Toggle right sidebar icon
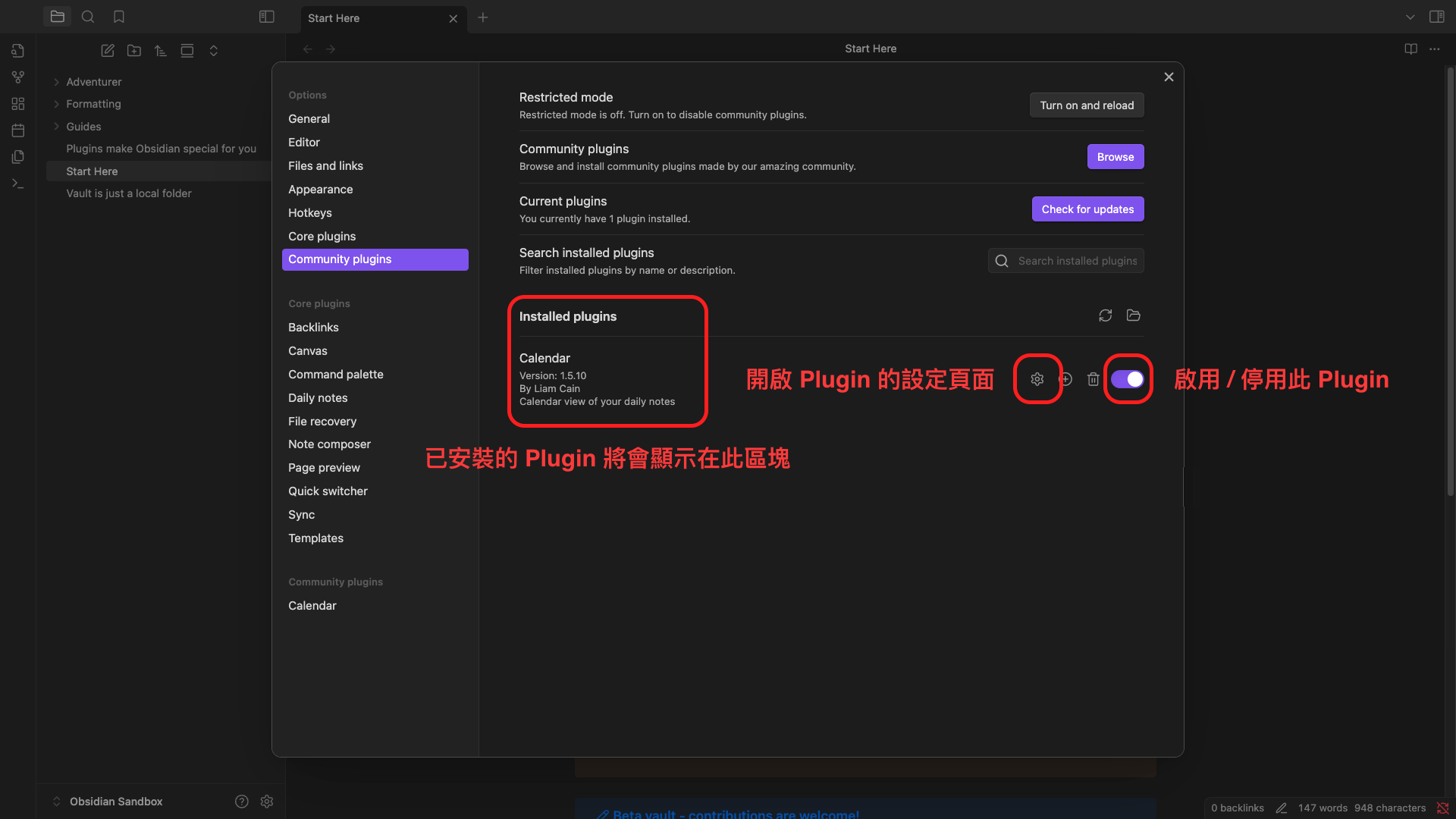The width and height of the screenshot is (1456, 819). coord(1437,17)
